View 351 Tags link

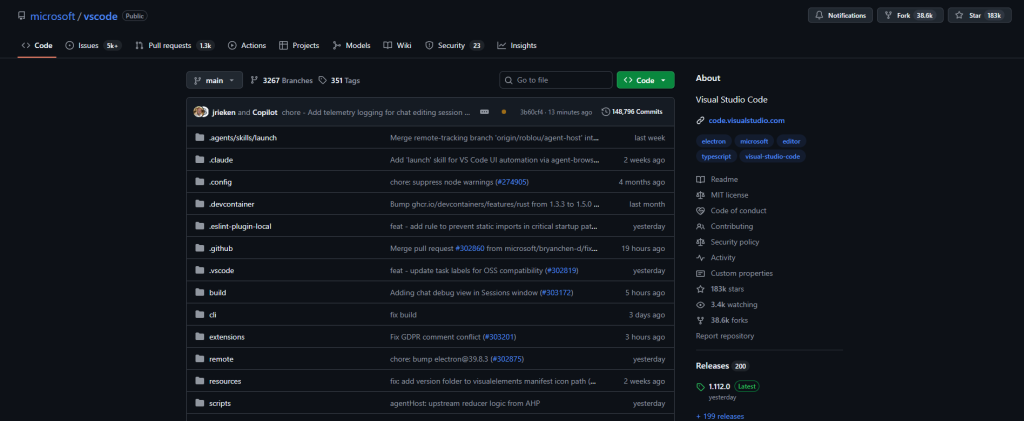tap(339, 80)
